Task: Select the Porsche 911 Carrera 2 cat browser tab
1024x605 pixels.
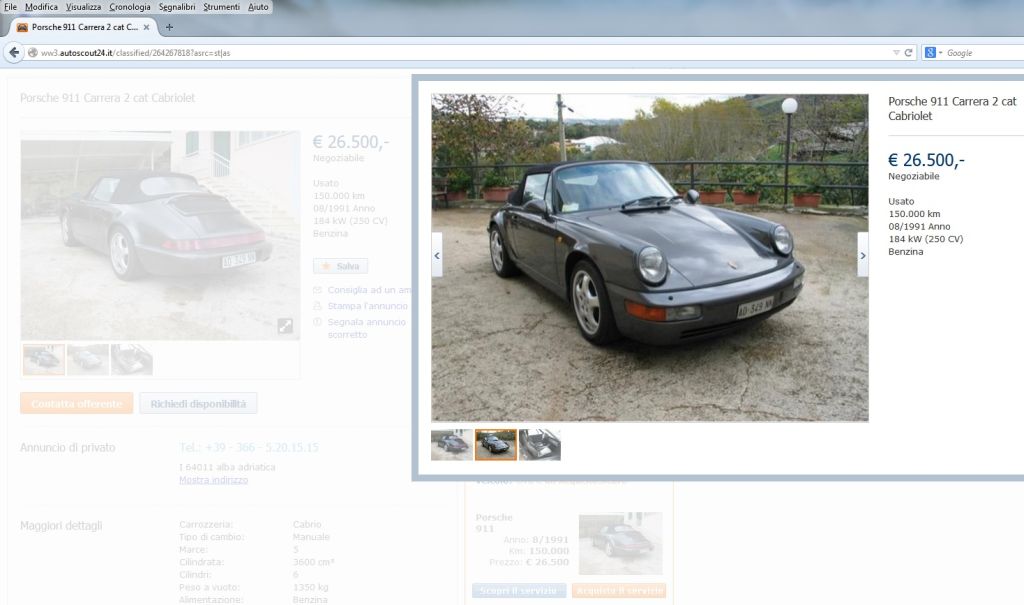Action: click(x=83, y=27)
